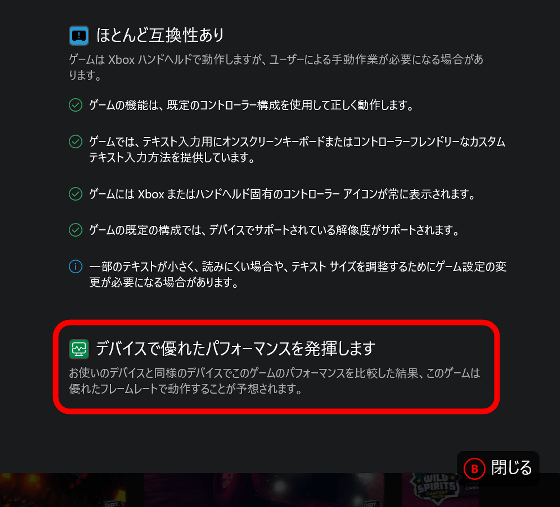560x507 pixels.
Task: Click the note about small hard-to-read text
Action: (x=298, y=274)
